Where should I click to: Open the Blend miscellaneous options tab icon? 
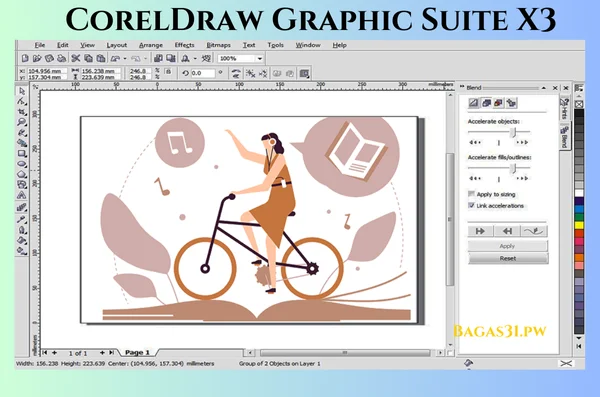tap(511, 103)
